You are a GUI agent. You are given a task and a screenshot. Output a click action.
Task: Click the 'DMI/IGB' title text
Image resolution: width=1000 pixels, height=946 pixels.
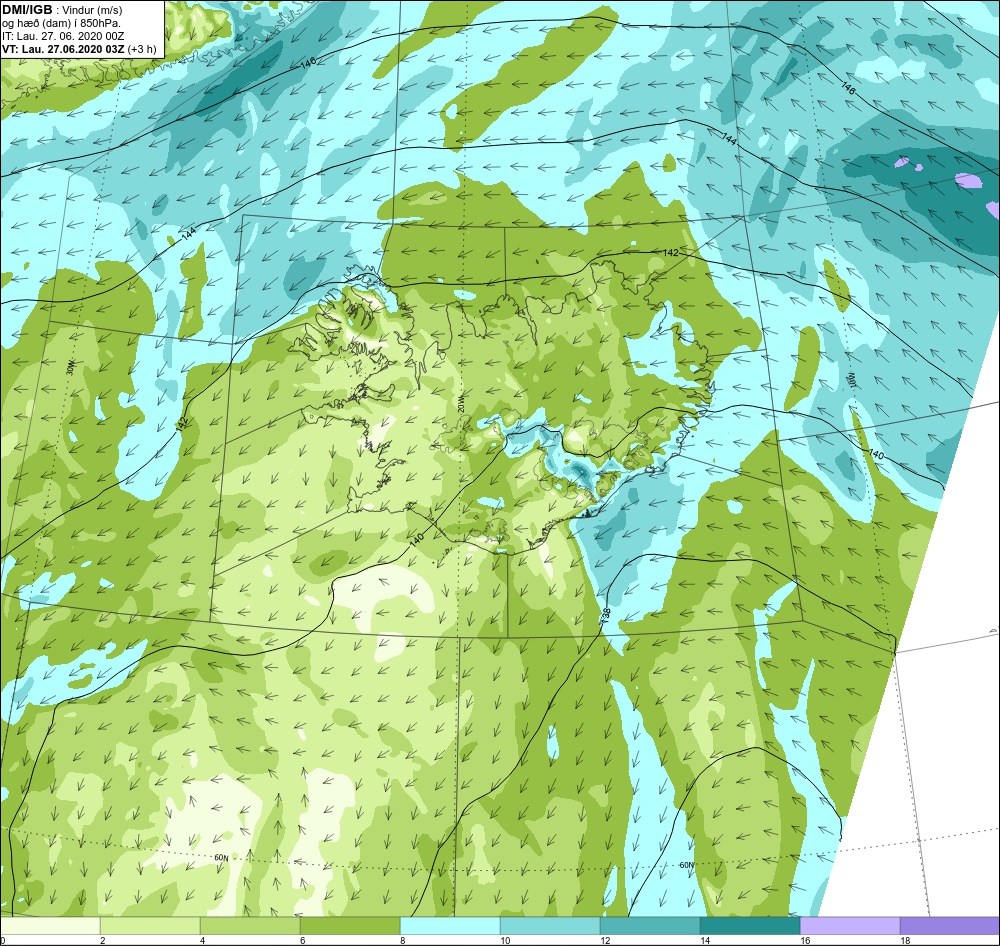[27, 10]
